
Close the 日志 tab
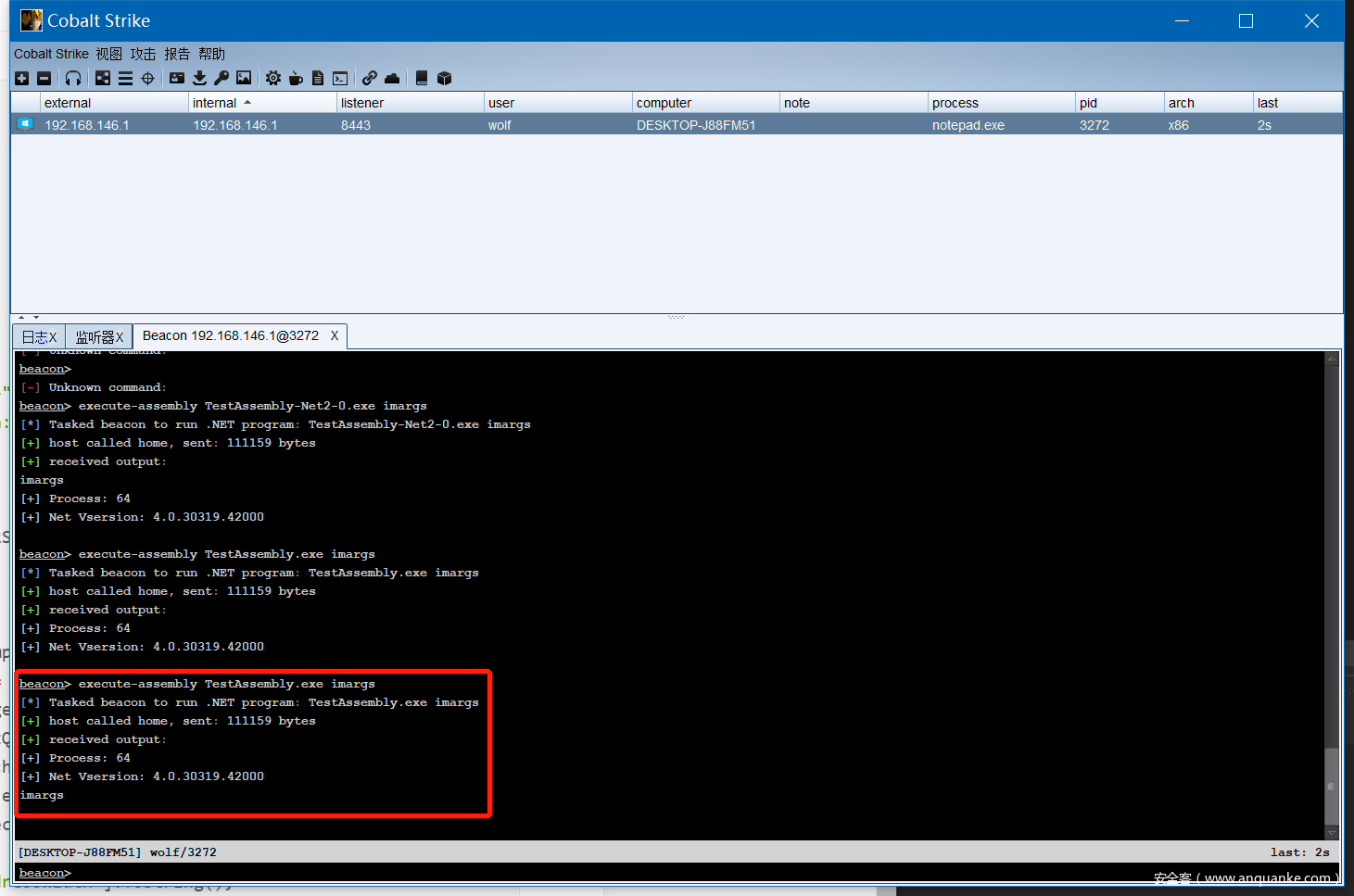pos(53,337)
